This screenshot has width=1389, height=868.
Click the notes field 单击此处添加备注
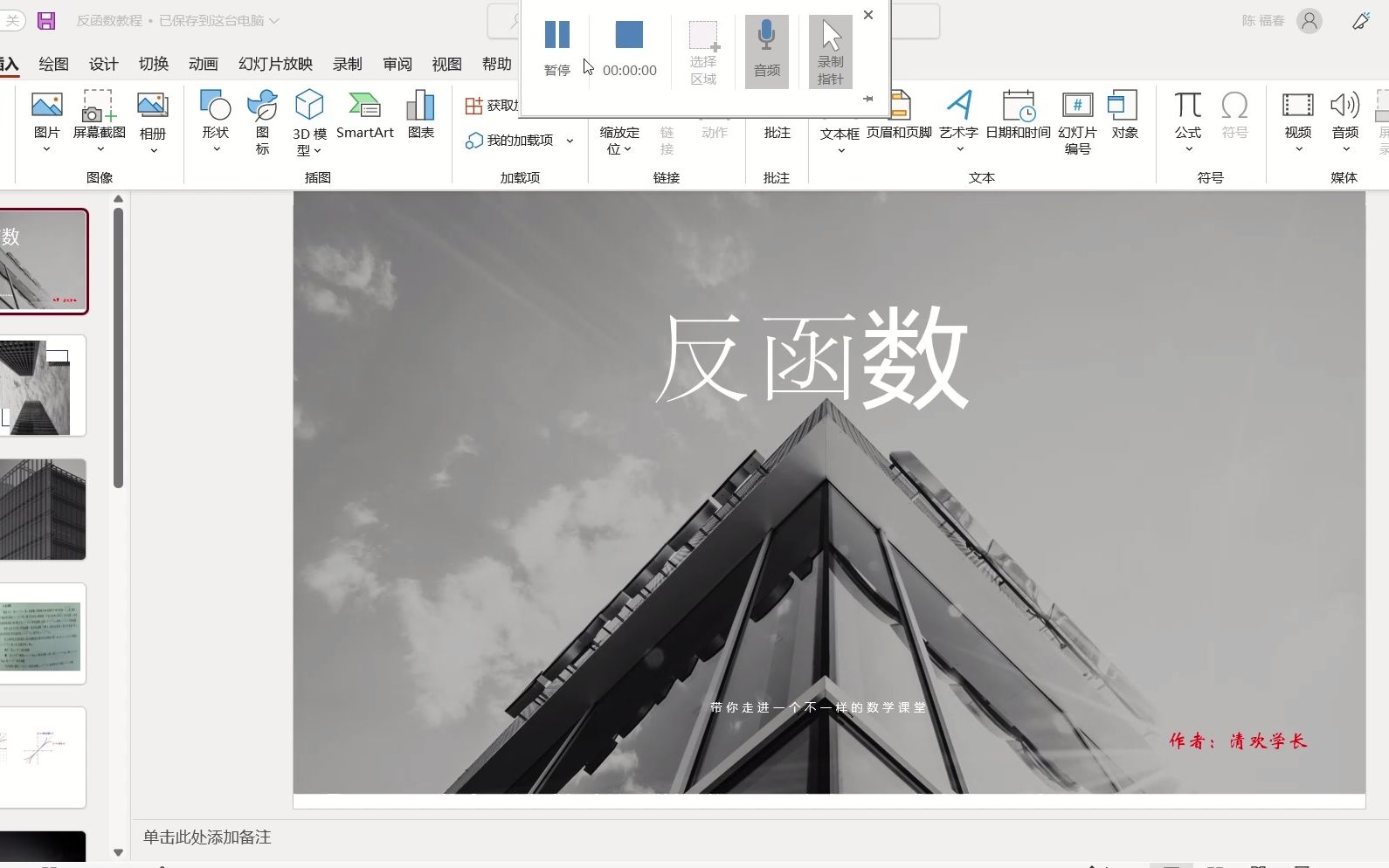click(x=207, y=837)
